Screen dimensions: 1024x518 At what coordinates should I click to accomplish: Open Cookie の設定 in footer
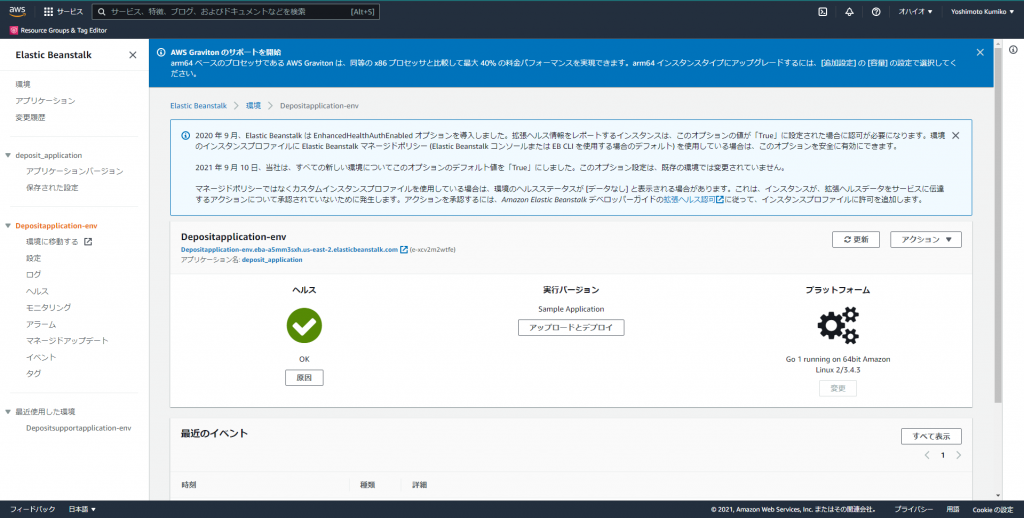tap(993, 509)
